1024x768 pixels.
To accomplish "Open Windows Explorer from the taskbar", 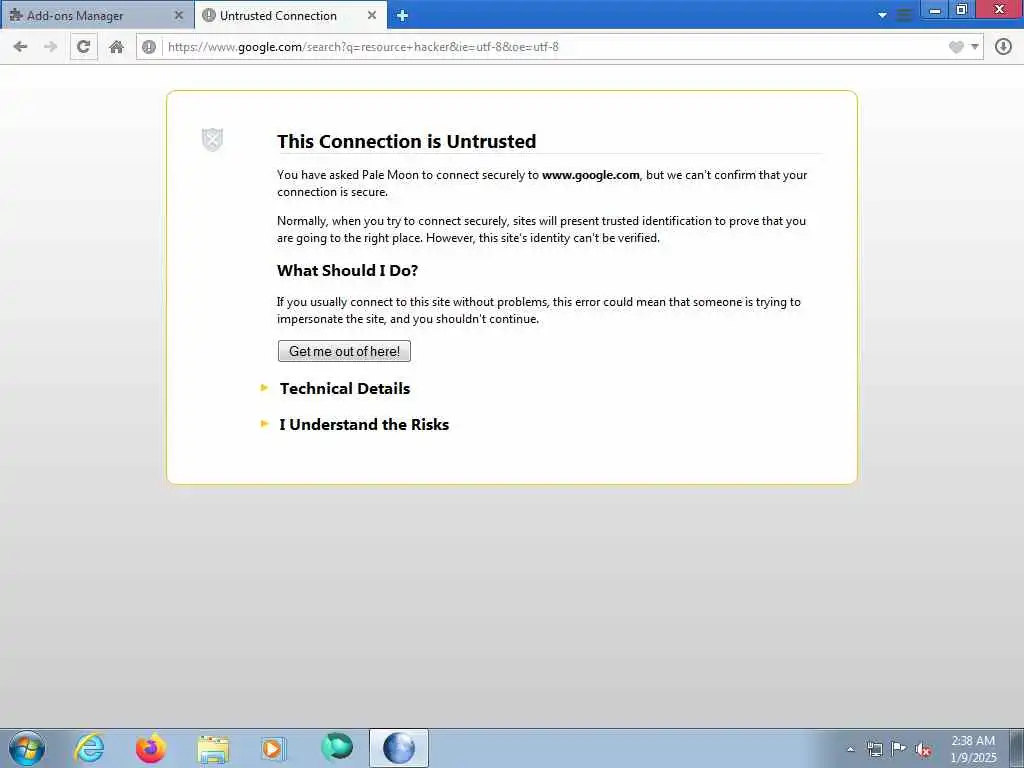I will click(x=213, y=748).
